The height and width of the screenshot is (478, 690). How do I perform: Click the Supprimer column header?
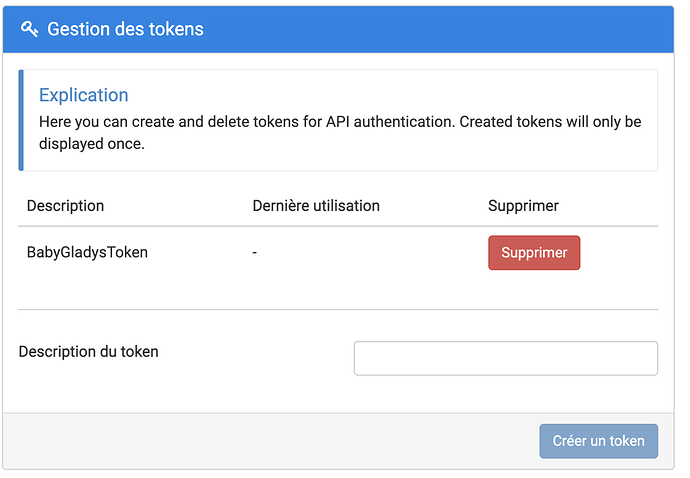click(523, 206)
